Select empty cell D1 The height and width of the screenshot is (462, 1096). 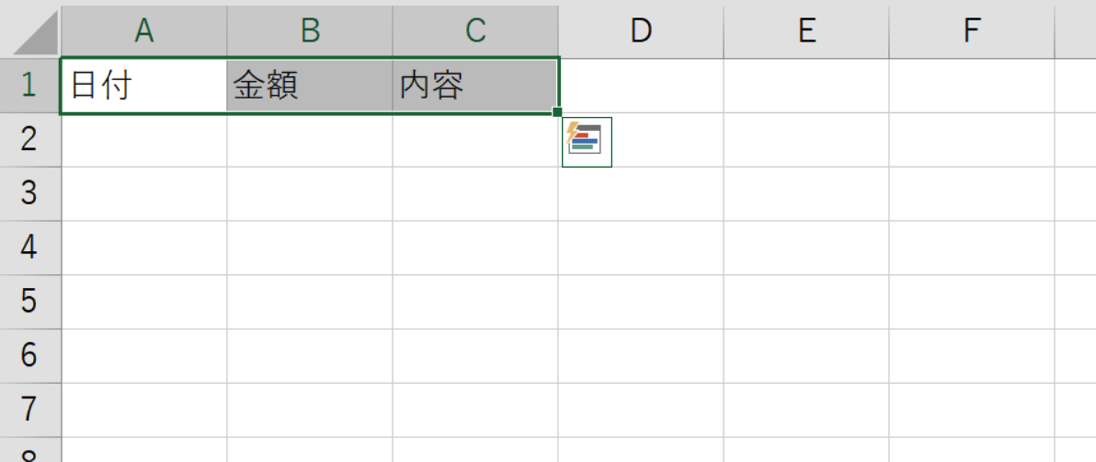click(x=641, y=86)
